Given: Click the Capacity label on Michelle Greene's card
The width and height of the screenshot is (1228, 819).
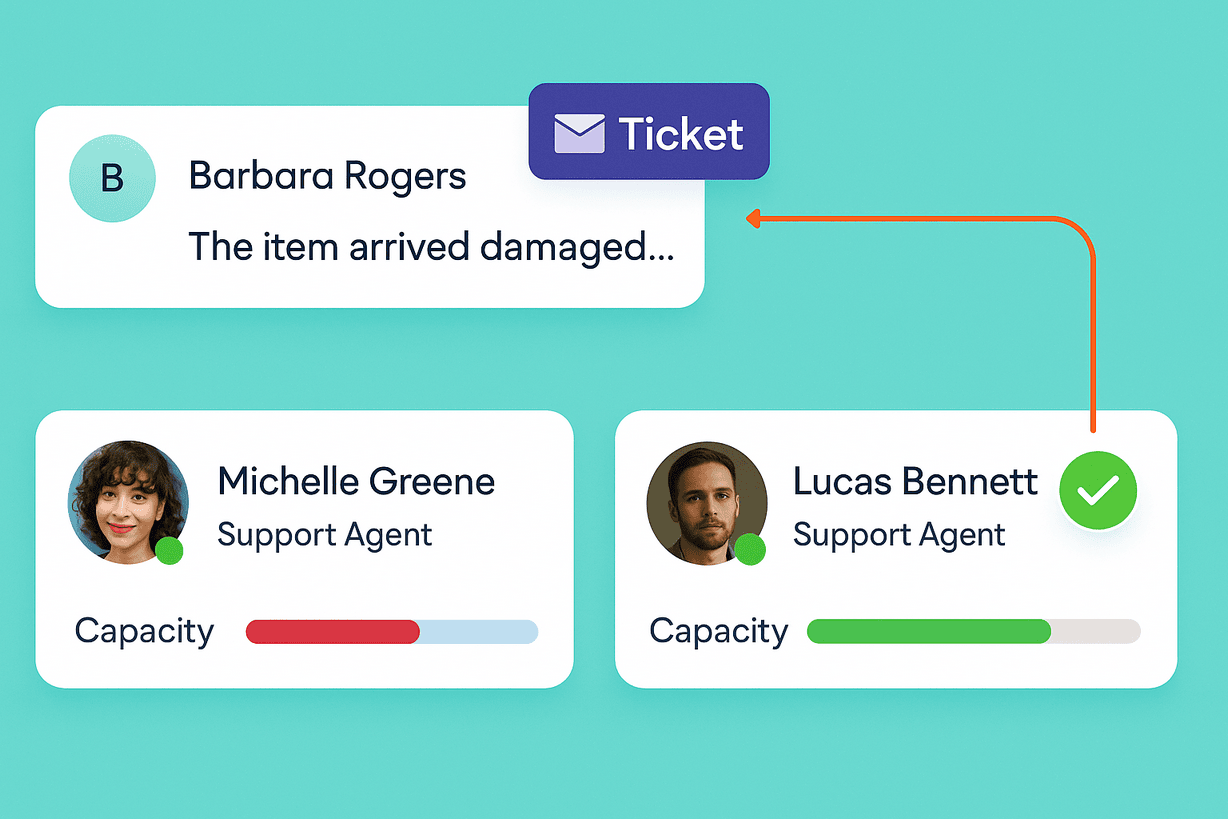Looking at the screenshot, I should click(144, 631).
